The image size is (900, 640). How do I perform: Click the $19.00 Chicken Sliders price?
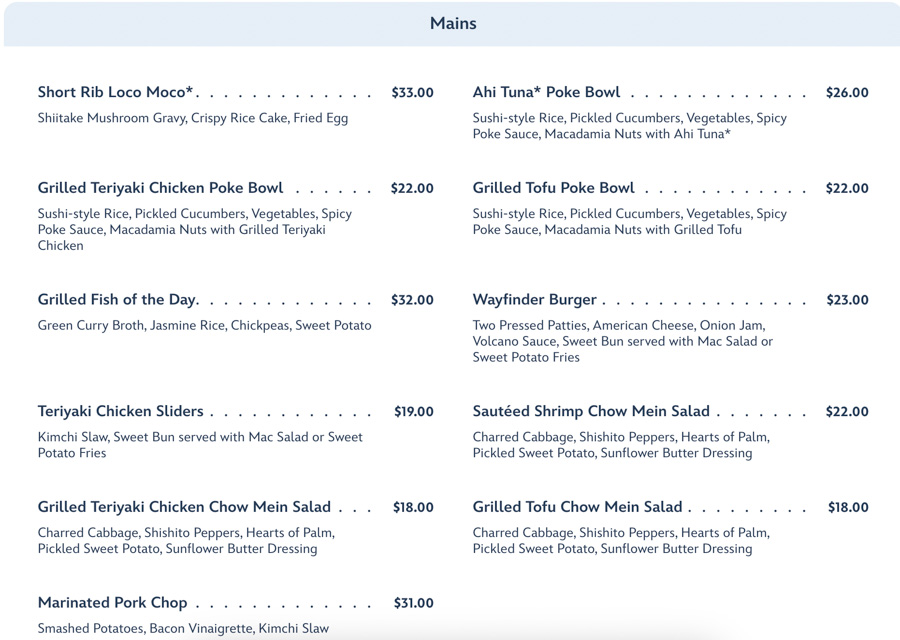[x=413, y=412]
